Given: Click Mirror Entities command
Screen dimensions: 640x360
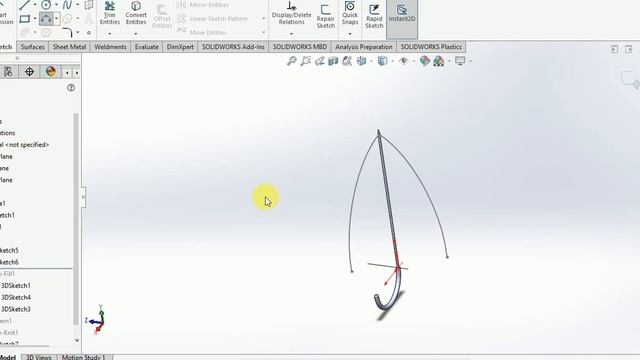Looking at the screenshot, I should coord(209,5).
